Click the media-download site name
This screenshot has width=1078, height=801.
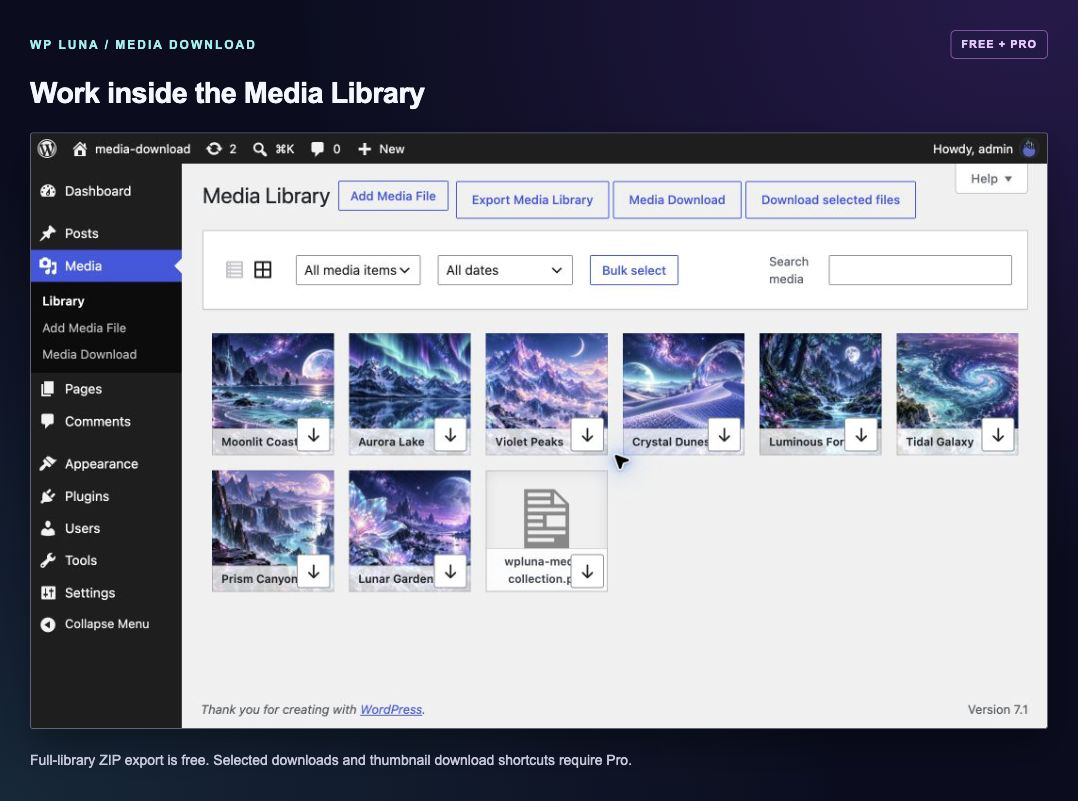coord(142,149)
